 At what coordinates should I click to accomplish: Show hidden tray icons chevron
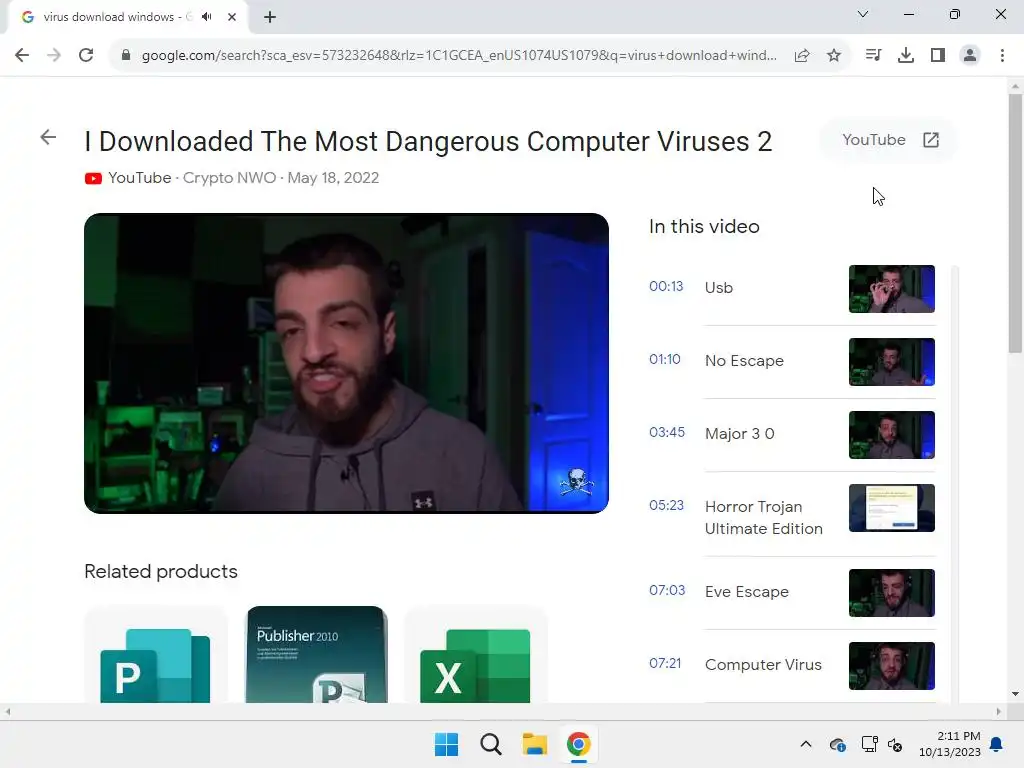click(806, 744)
